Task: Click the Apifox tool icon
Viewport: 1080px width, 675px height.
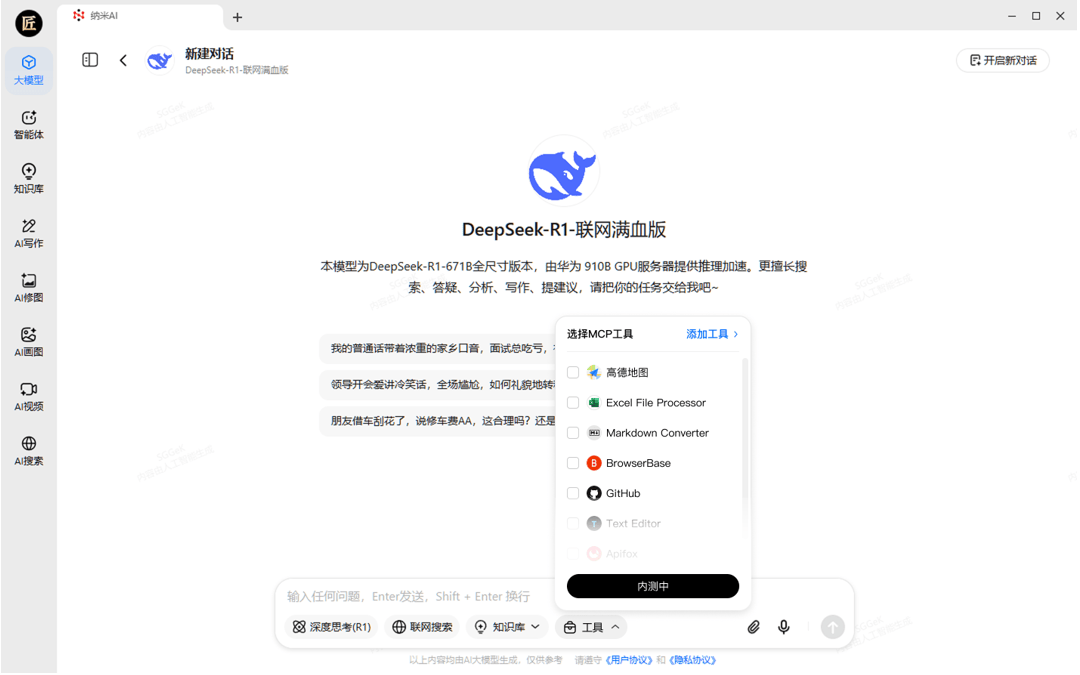Action: (x=594, y=554)
